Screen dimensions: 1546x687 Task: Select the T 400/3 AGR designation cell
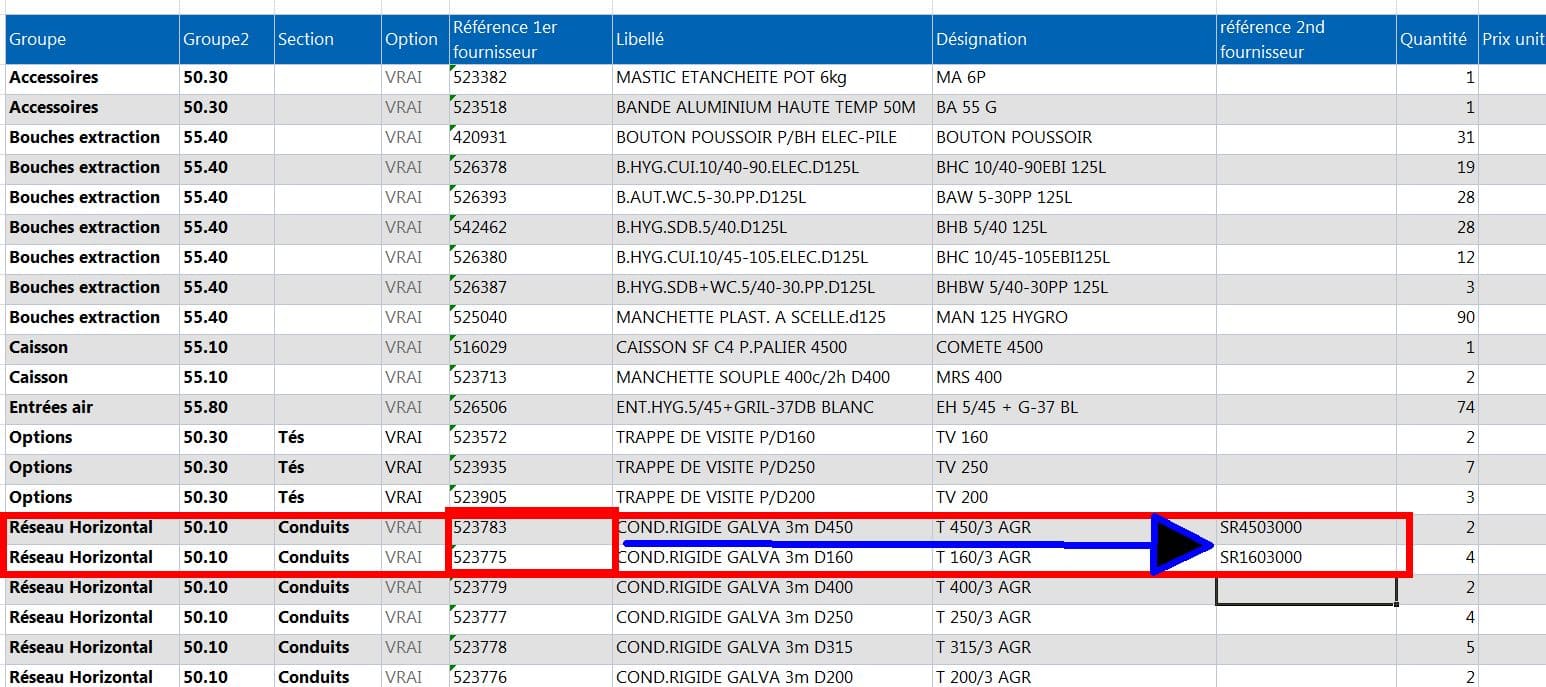(1074, 587)
